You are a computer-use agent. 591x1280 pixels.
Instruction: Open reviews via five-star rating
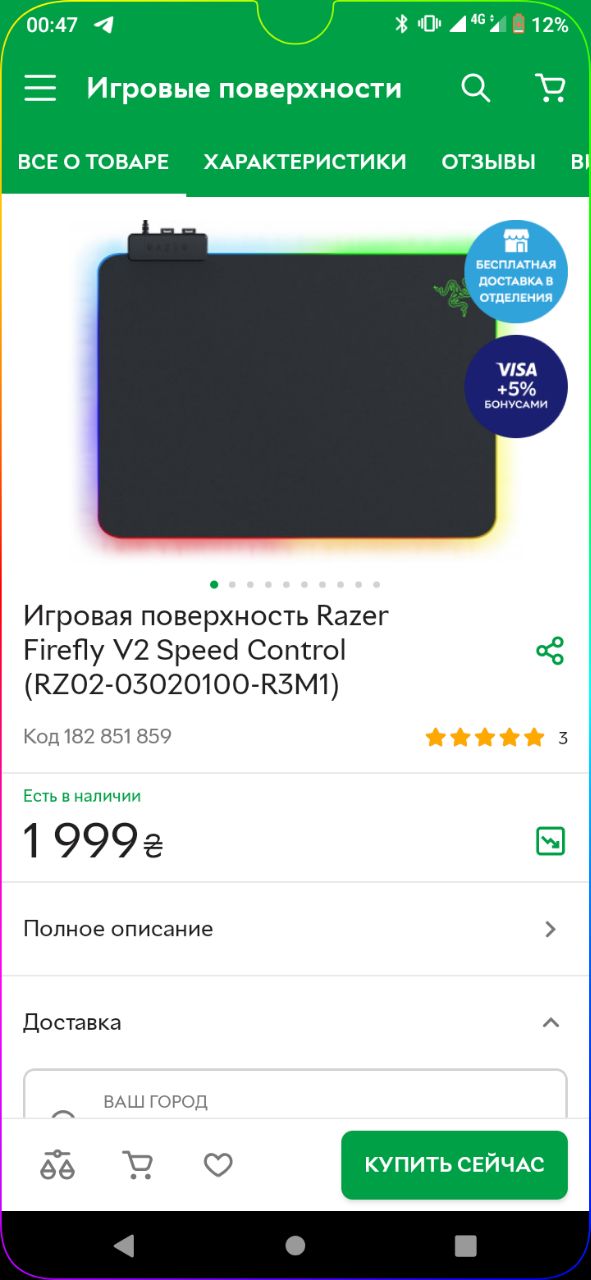[x=485, y=738]
